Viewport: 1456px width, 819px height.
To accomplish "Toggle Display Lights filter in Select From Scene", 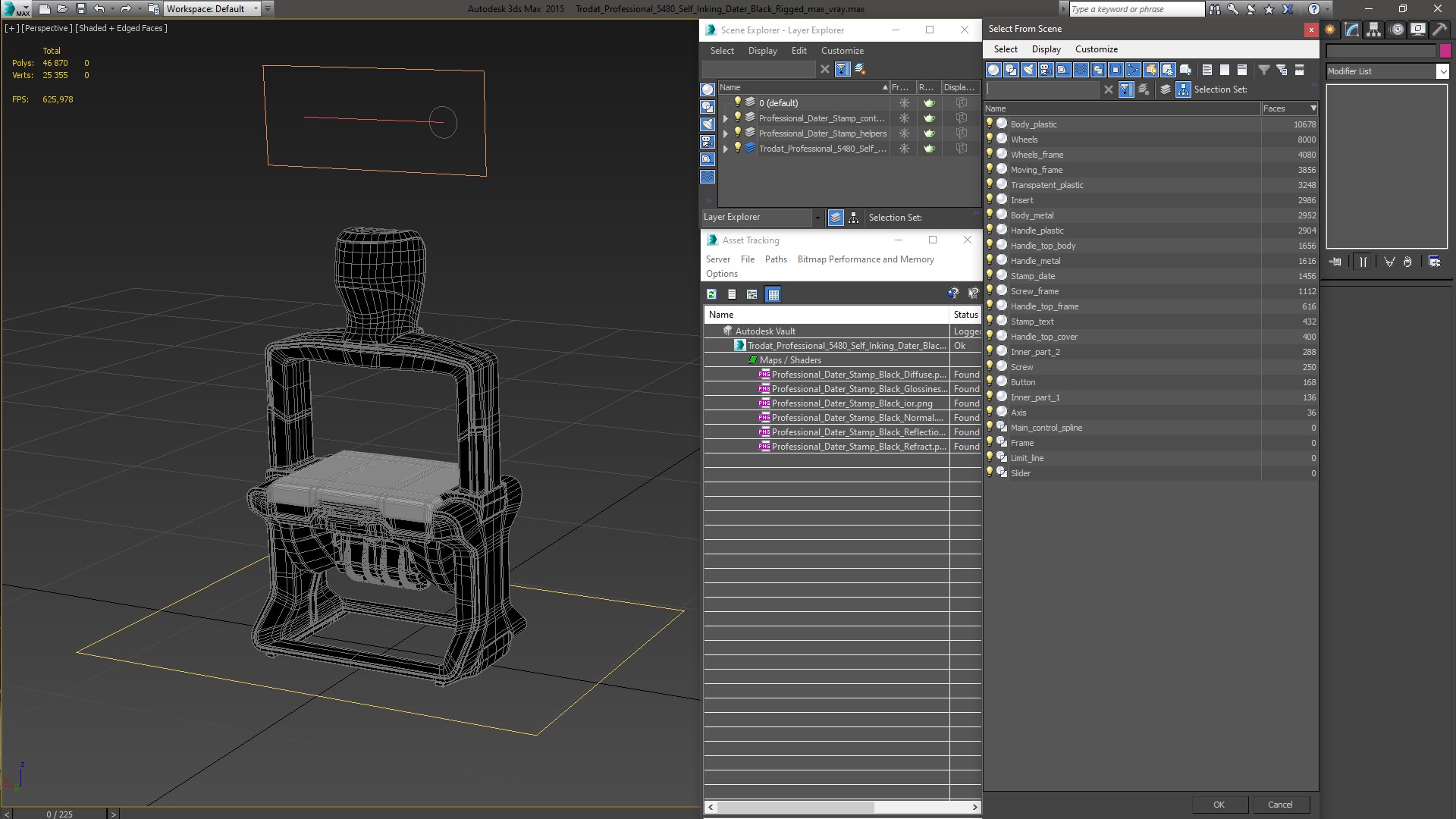I will pos(1028,70).
